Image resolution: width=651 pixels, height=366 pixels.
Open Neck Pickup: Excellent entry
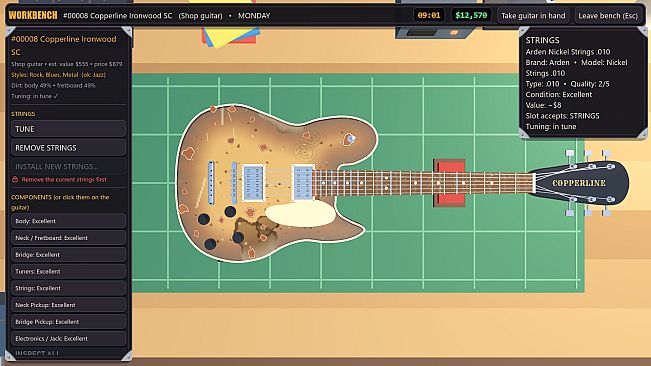[68, 305]
